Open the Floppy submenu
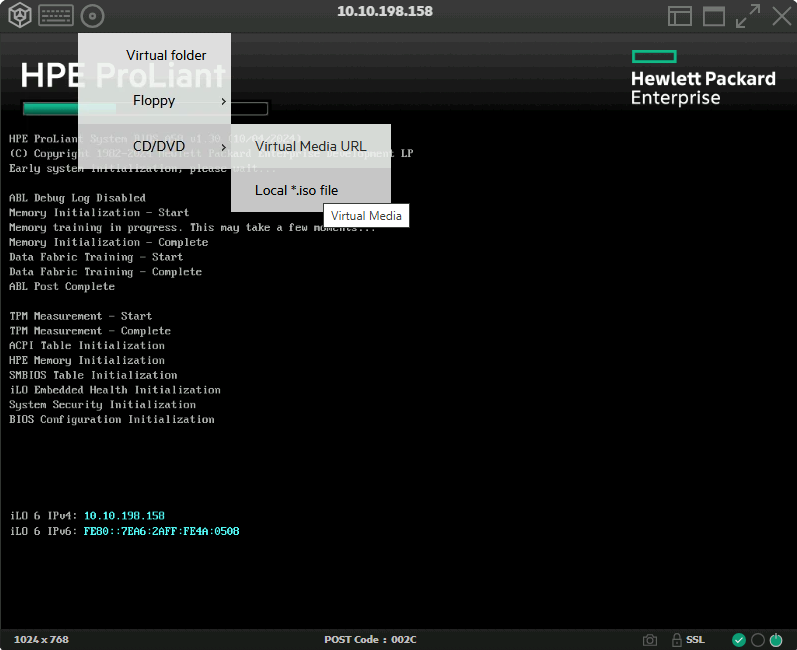Viewport: 797px width, 650px height. pos(155,101)
